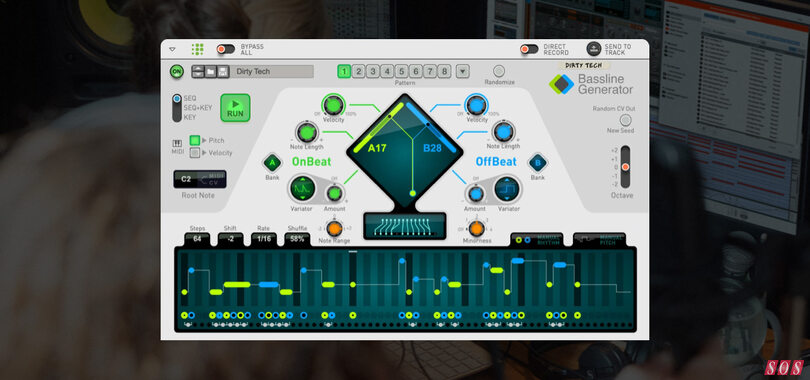Toggle the Direct Record switch

click(529, 49)
